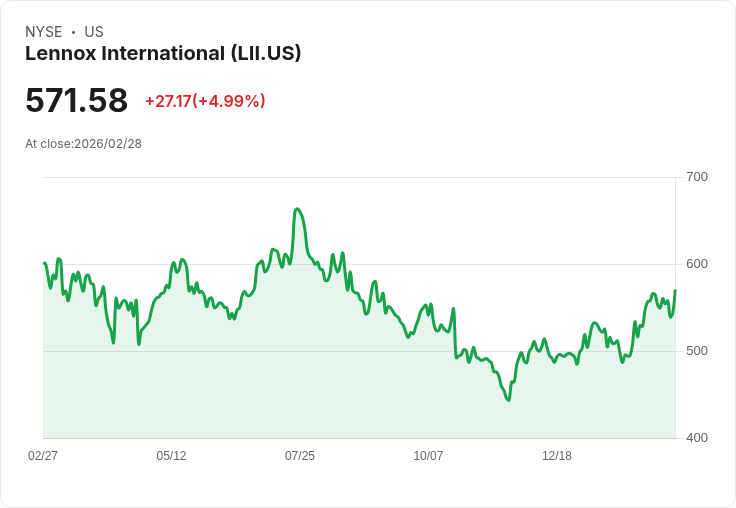Click the NYSE exchange label

(x=43, y=32)
